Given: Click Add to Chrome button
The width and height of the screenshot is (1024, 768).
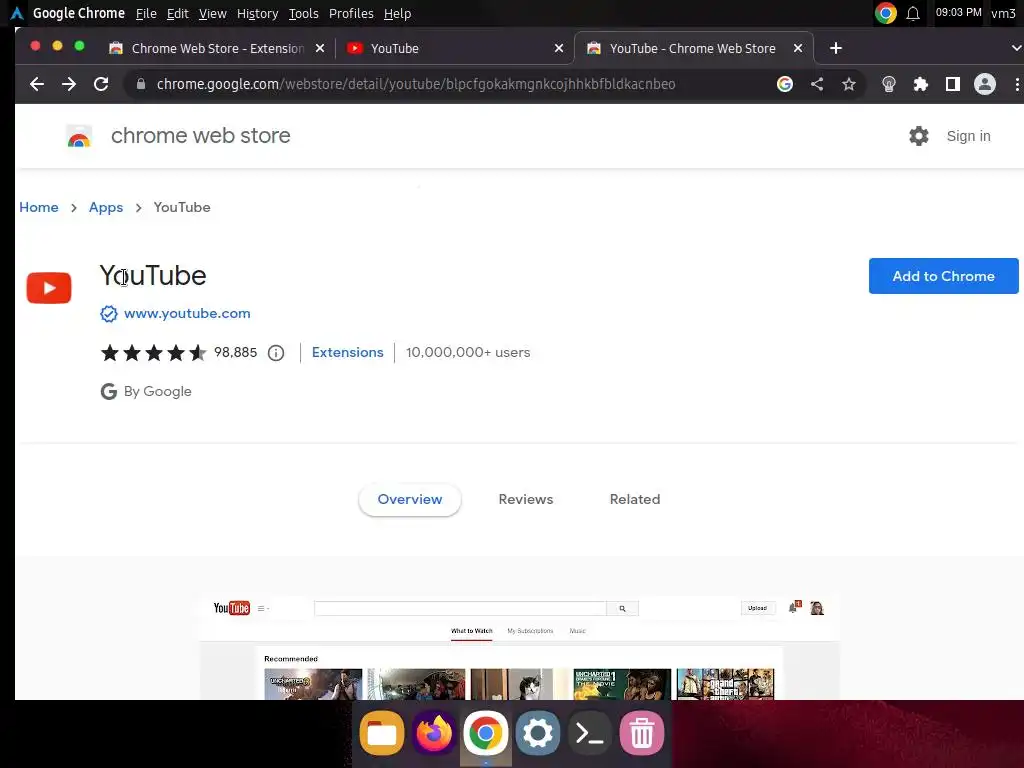Looking at the screenshot, I should 943,276.
